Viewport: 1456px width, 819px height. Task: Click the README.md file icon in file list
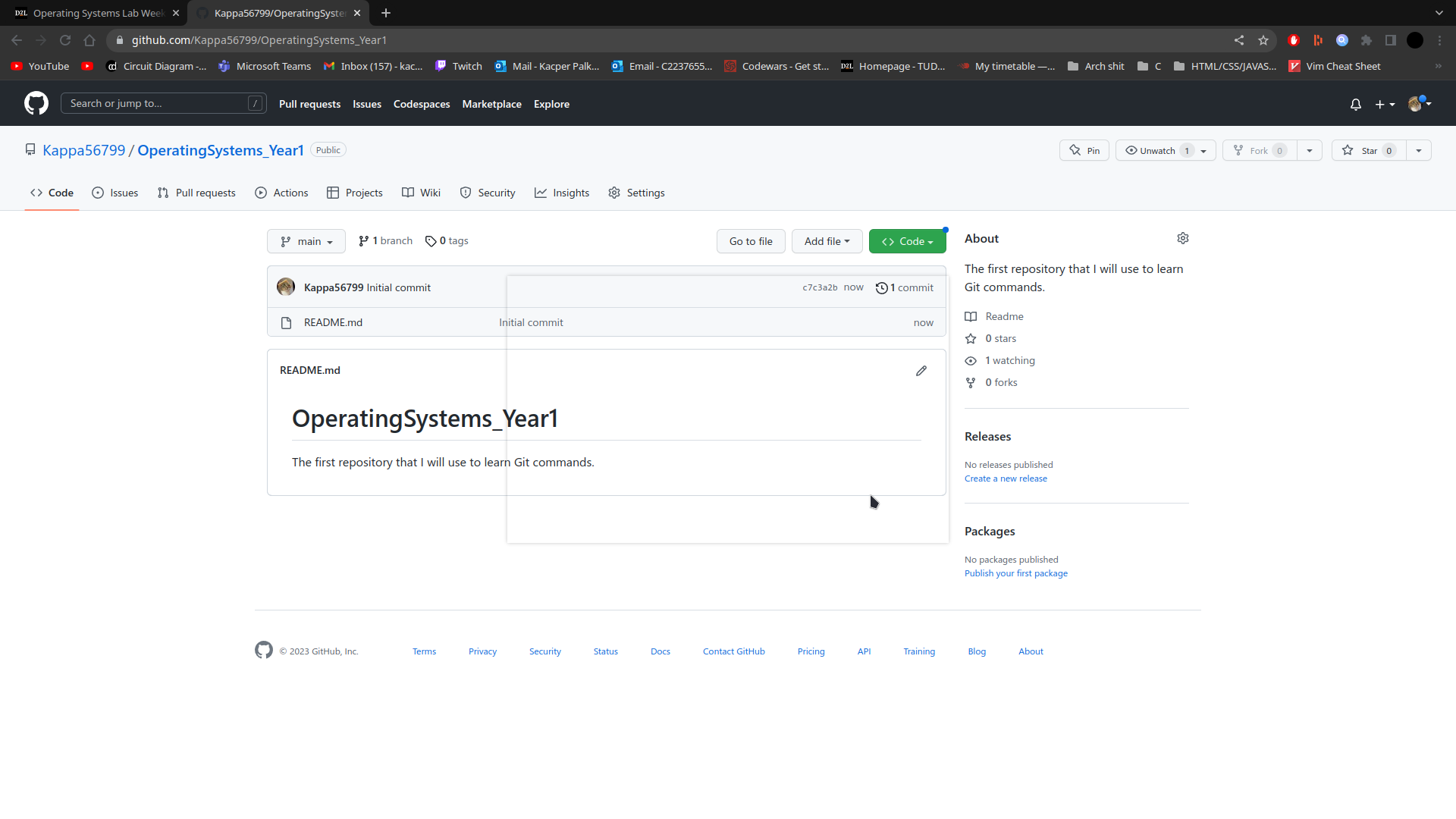tap(286, 322)
